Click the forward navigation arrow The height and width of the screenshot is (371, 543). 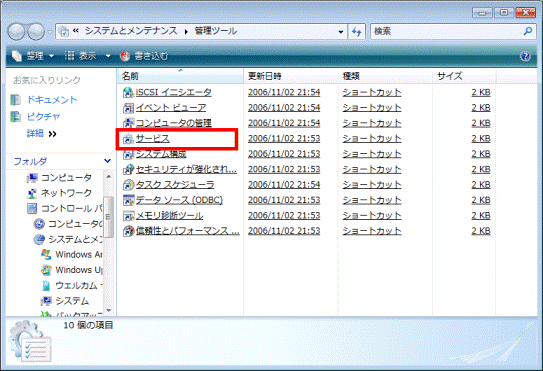36,32
